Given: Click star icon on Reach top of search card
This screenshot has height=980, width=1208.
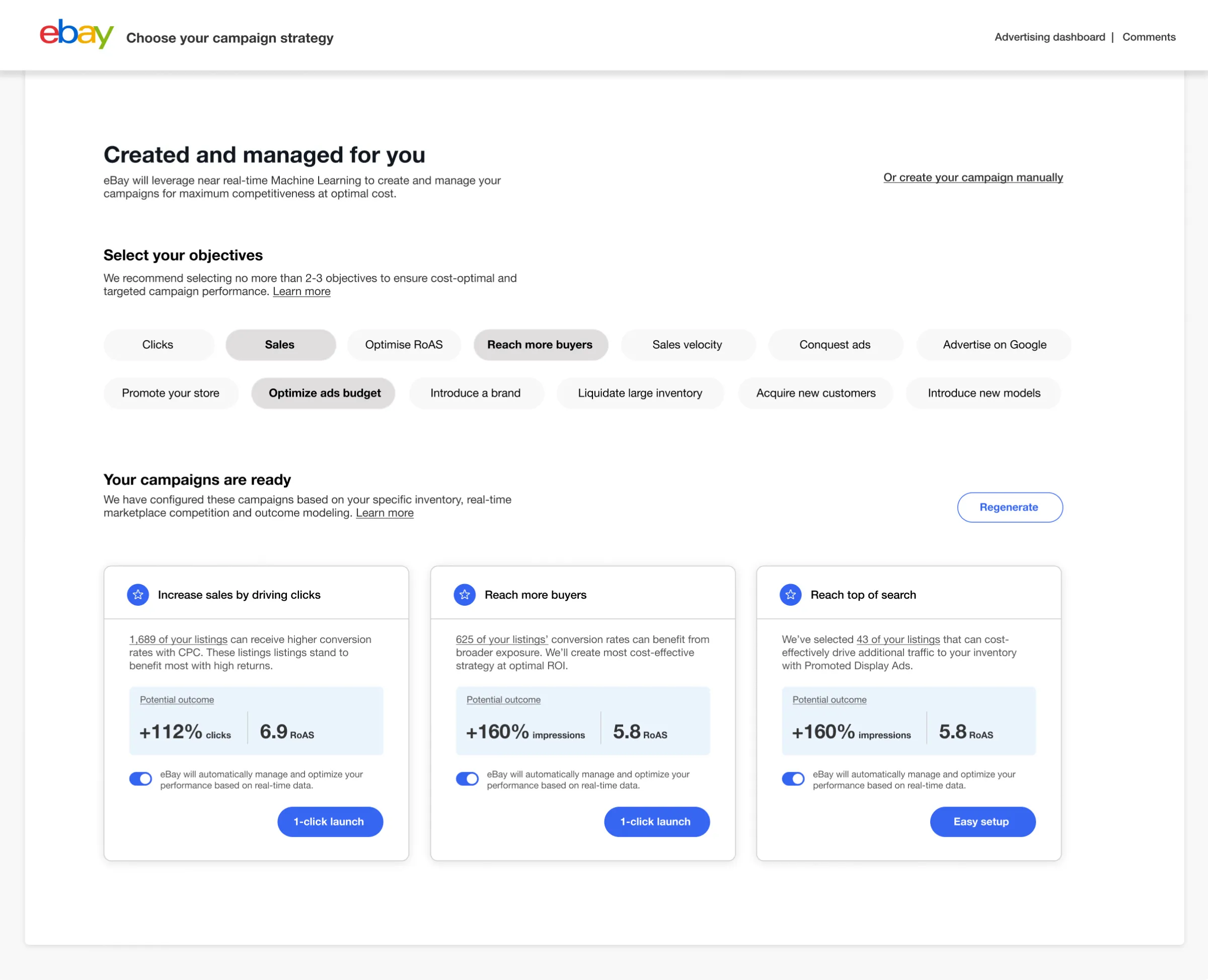Looking at the screenshot, I should pos(791,595).
